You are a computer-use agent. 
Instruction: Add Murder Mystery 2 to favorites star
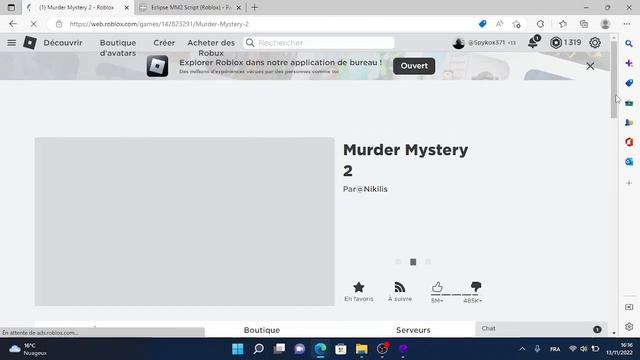click(358, 287)
